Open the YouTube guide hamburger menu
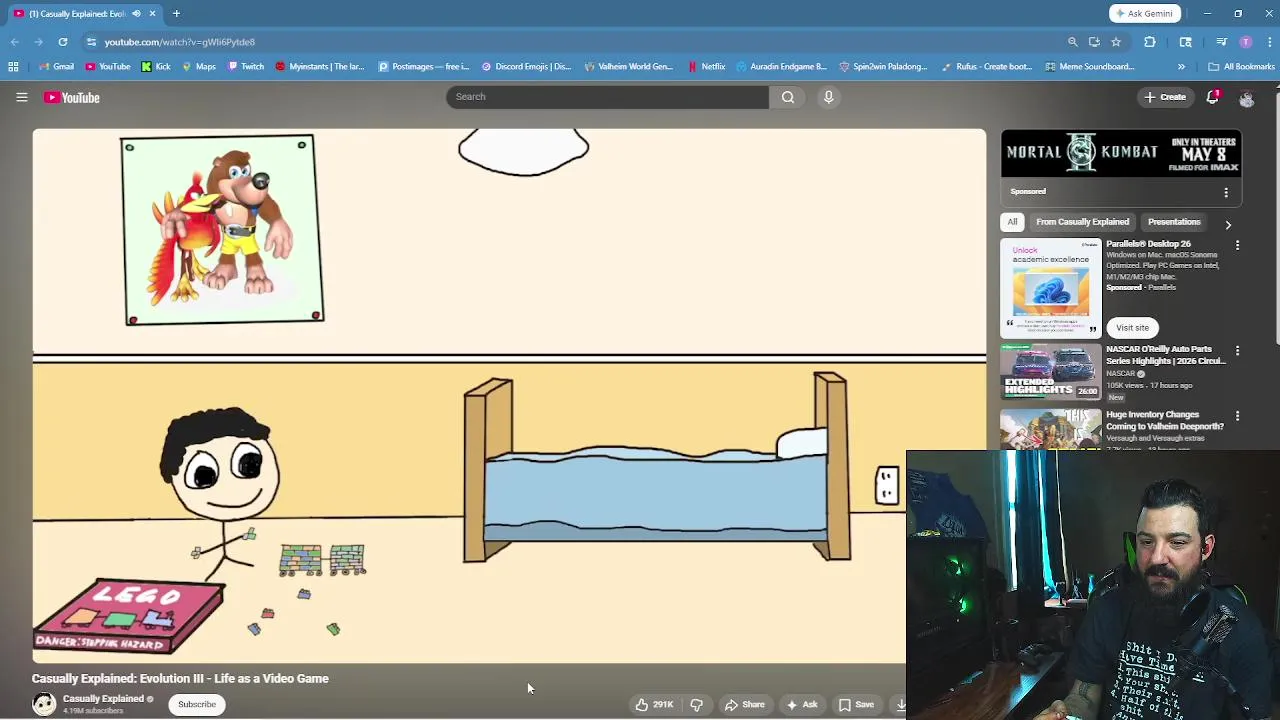1280x720 pixels. (x=21, y=97)
